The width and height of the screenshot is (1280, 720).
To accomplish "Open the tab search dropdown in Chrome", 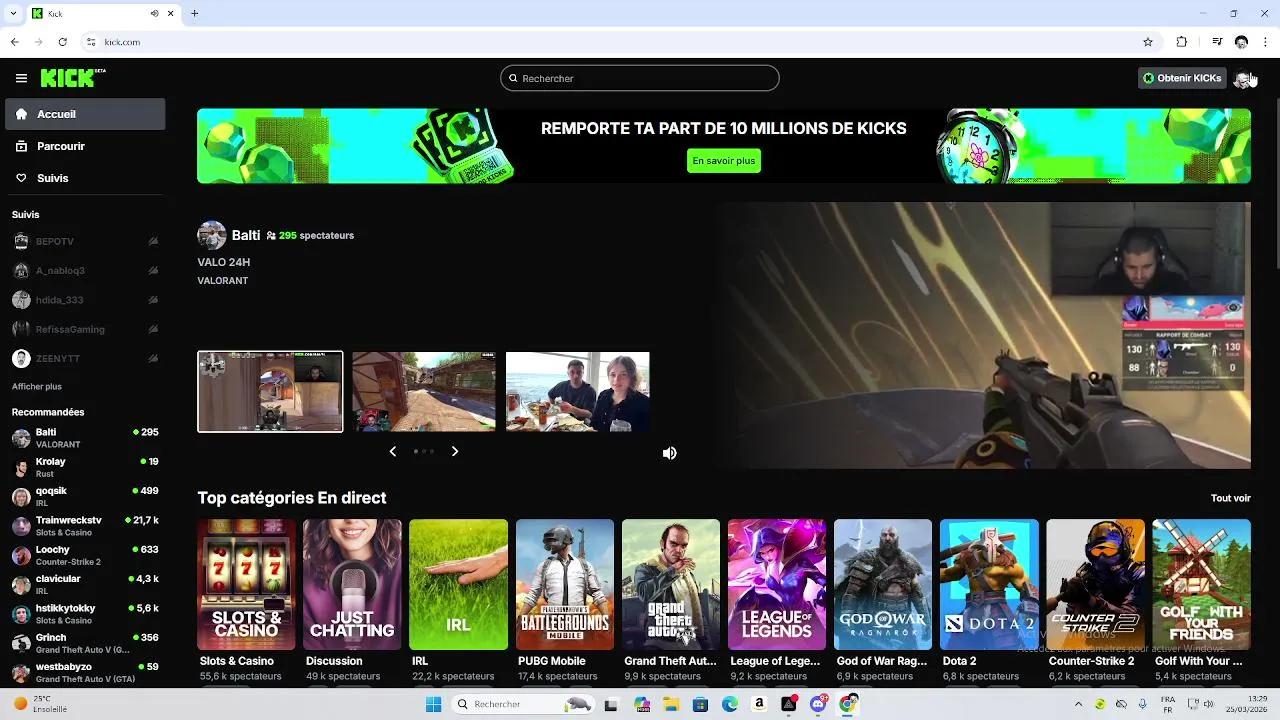I will (x=12, y=13).
